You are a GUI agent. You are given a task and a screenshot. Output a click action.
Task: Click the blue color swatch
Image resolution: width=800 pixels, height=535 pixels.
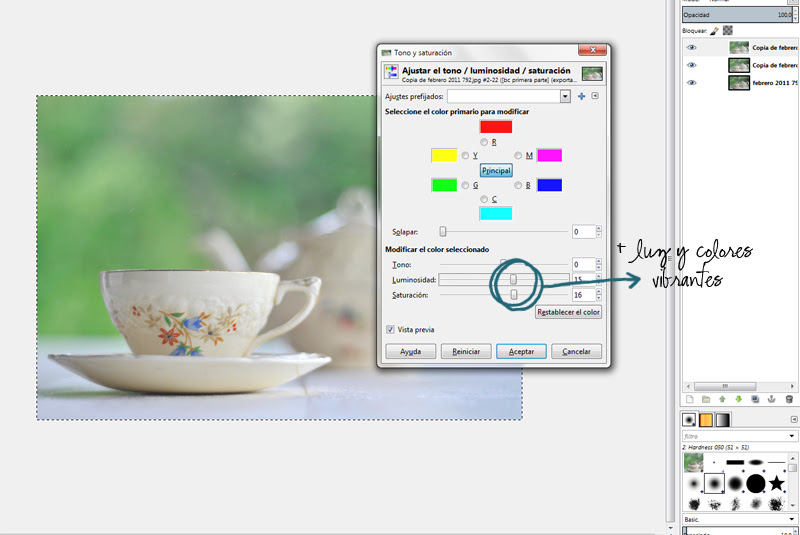pos(549,185)
